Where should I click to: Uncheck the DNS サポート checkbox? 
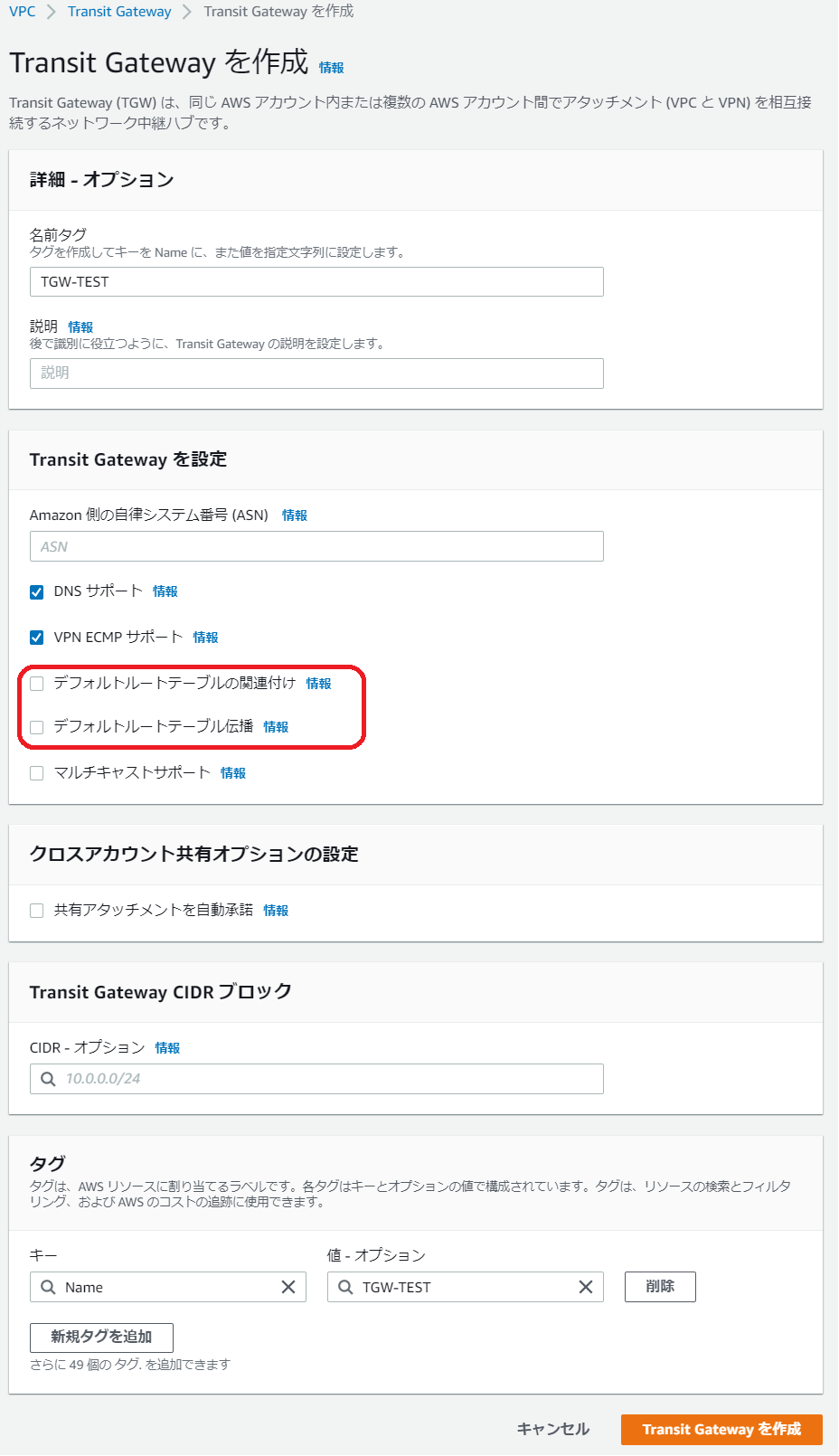click(x=36, y=591)
